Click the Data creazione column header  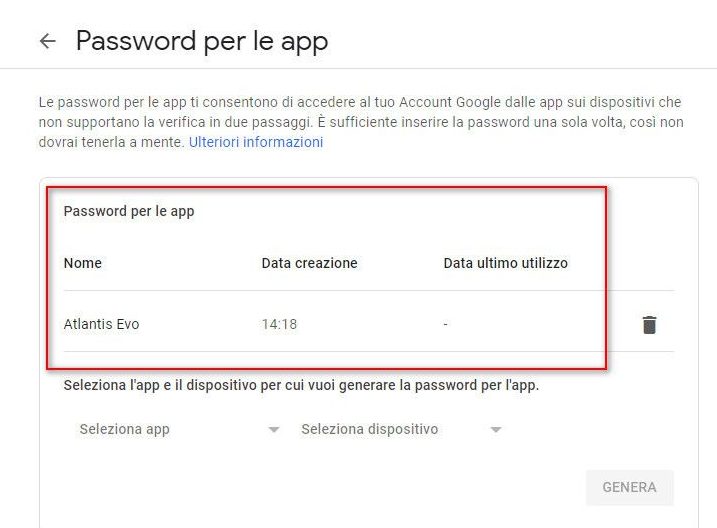coord(309,263)
